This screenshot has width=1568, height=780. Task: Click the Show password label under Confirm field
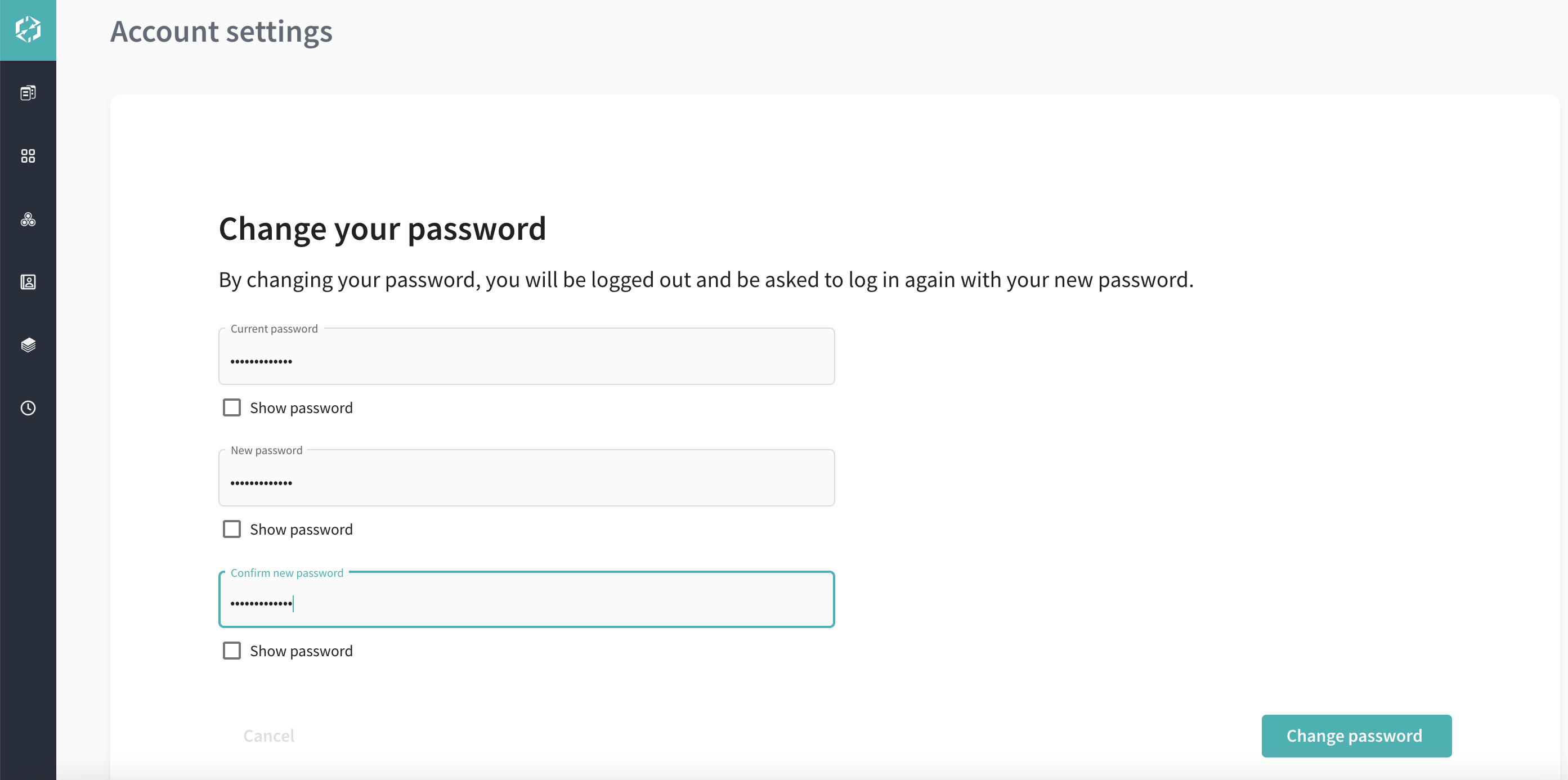pos(301,651)
